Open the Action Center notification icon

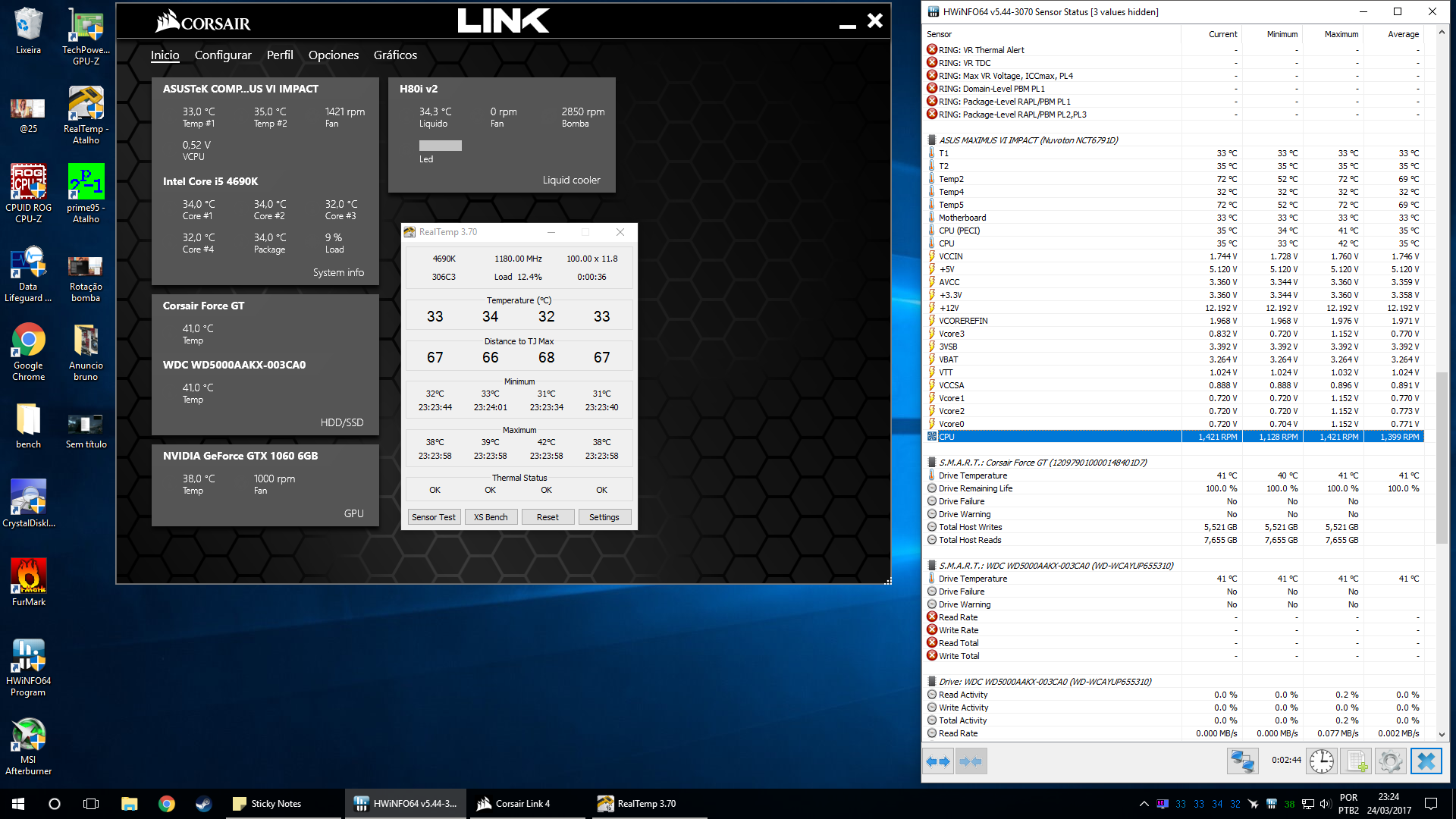click(1431, 804)
